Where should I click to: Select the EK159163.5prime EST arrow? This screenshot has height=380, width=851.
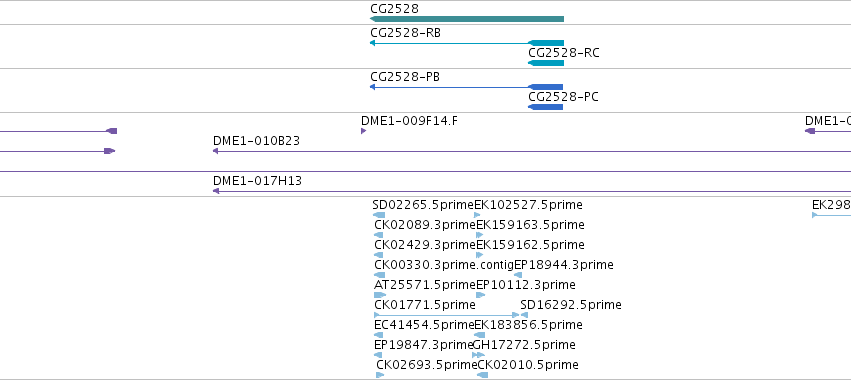480,235
